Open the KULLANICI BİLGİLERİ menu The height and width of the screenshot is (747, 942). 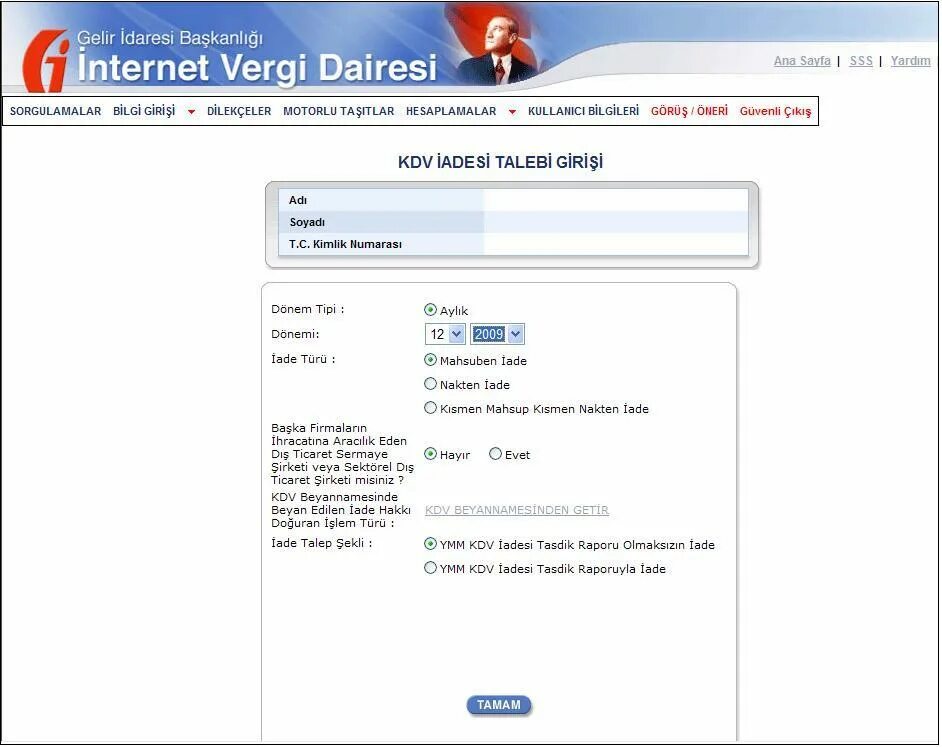pos(583,111)
